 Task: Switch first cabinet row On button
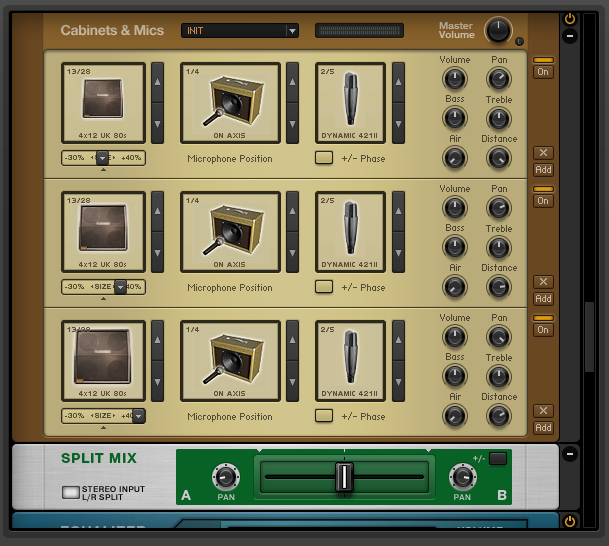[543, 72]
